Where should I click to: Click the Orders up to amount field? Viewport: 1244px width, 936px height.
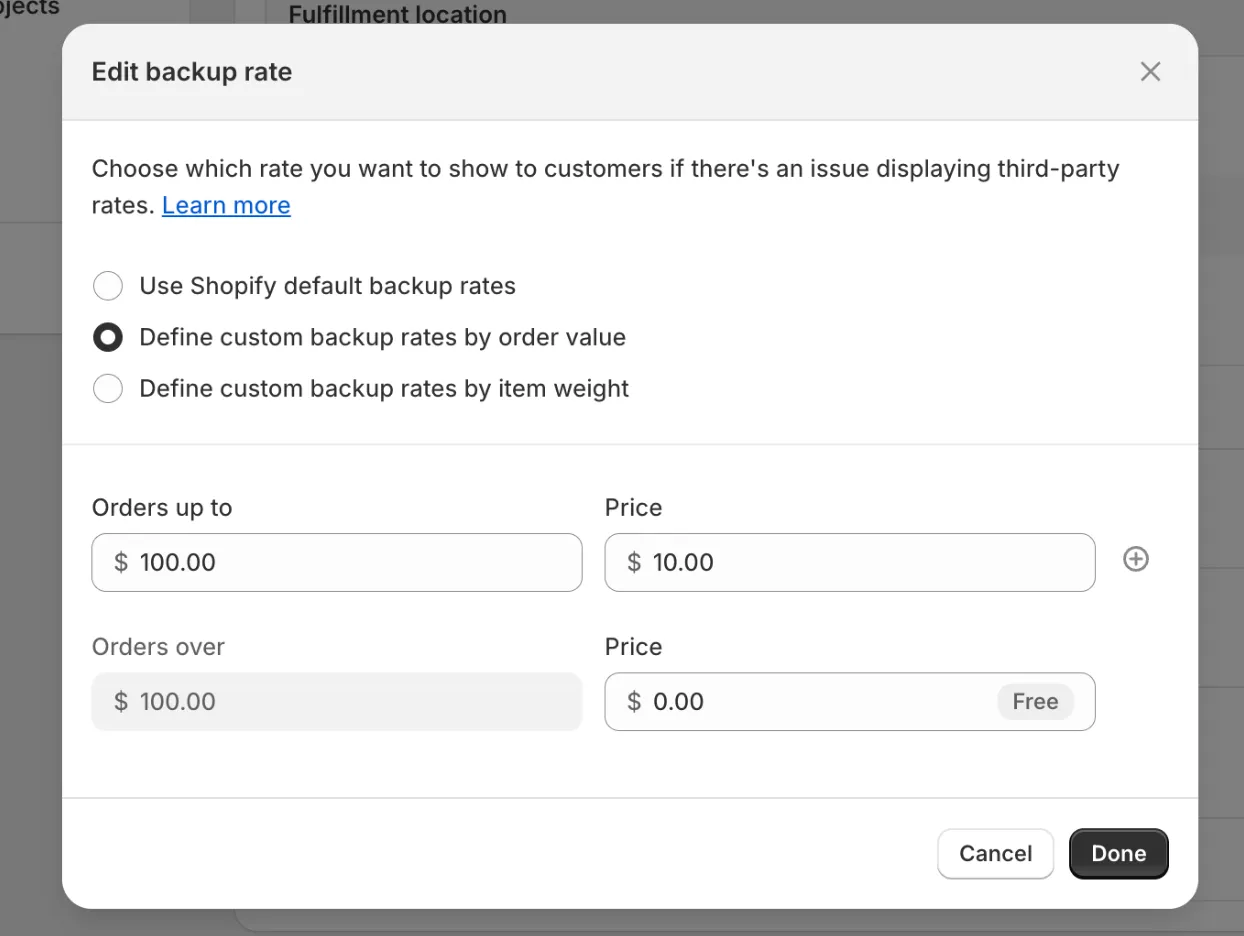coord(350,562)
